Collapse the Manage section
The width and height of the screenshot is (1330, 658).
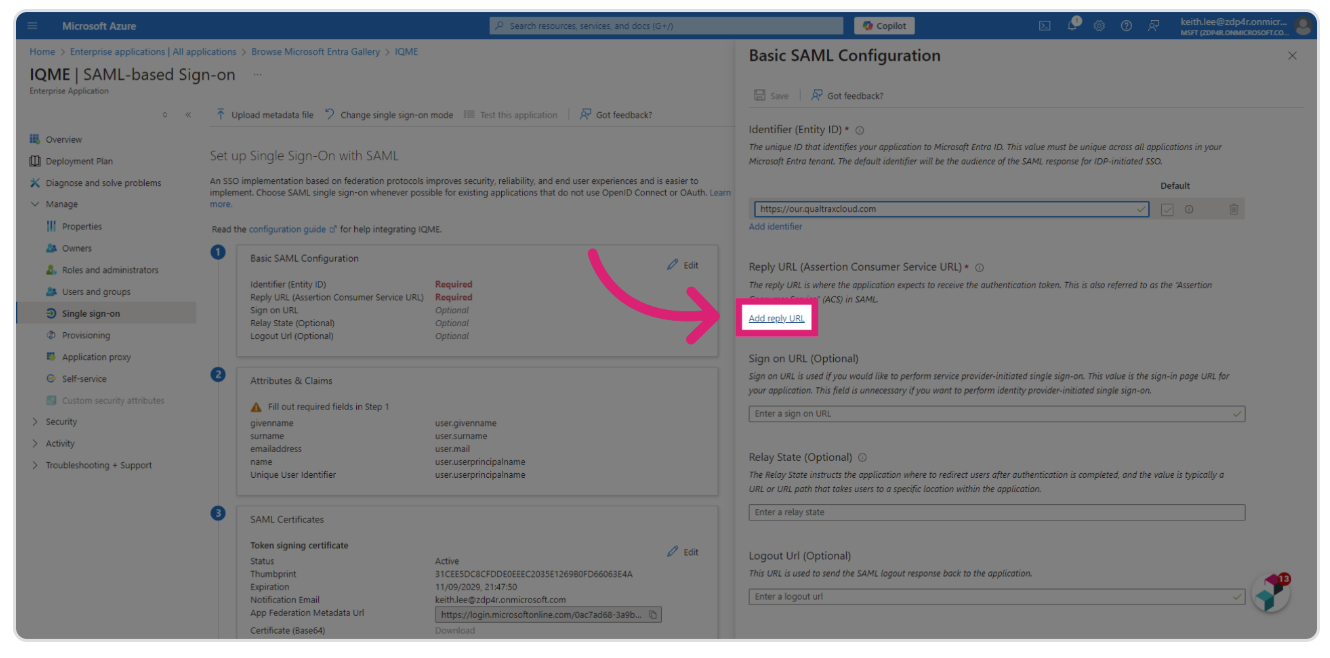(x=36, y=204)
